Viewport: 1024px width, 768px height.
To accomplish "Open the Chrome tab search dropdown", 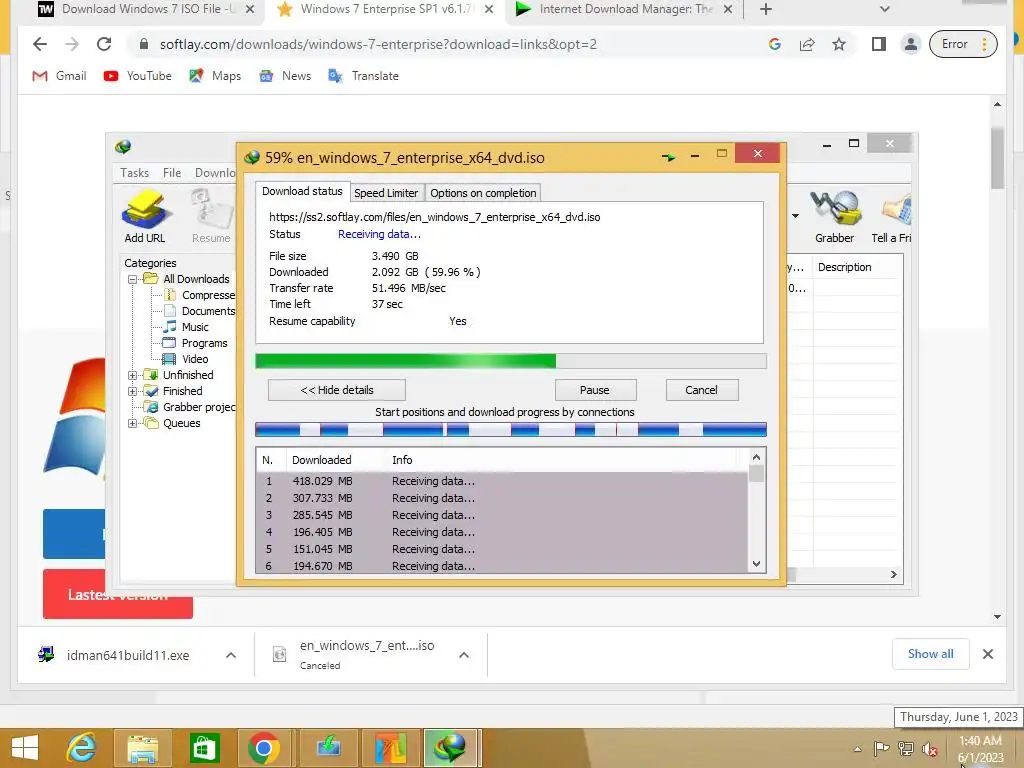I will coord(884,9).
